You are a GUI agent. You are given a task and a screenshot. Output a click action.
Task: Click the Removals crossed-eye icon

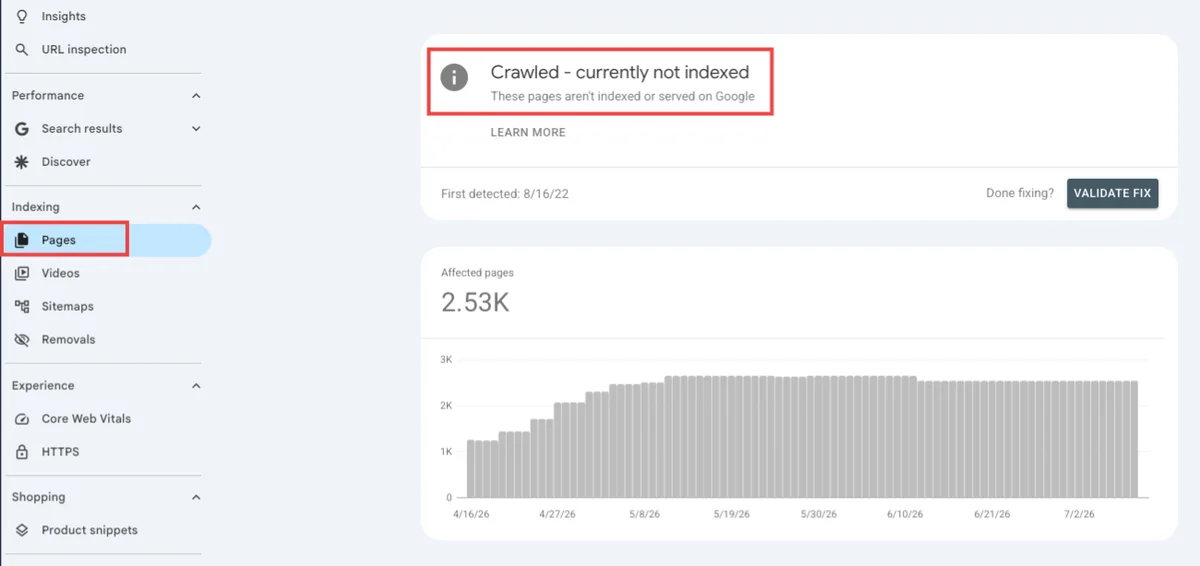[22, 340]
